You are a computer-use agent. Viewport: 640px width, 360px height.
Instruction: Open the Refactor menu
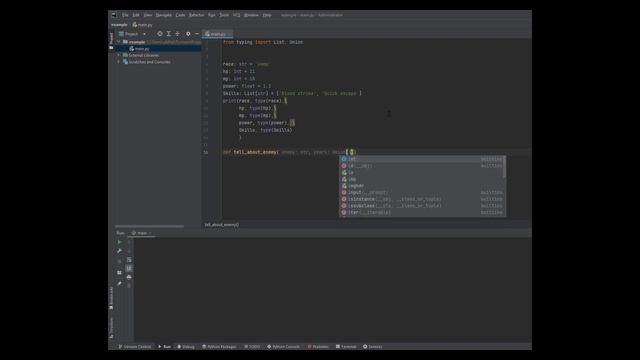[x=196, y=15]
